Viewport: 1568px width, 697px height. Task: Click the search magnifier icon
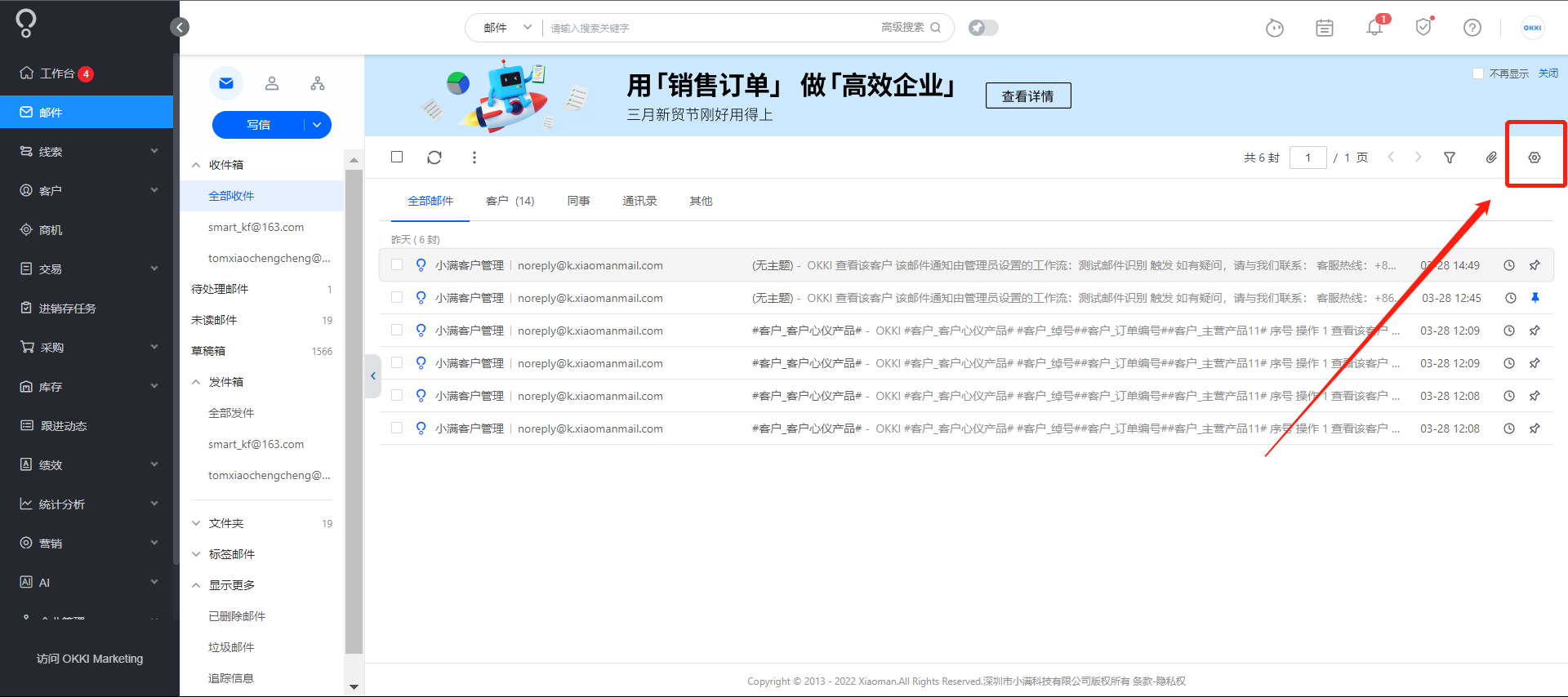936,28
